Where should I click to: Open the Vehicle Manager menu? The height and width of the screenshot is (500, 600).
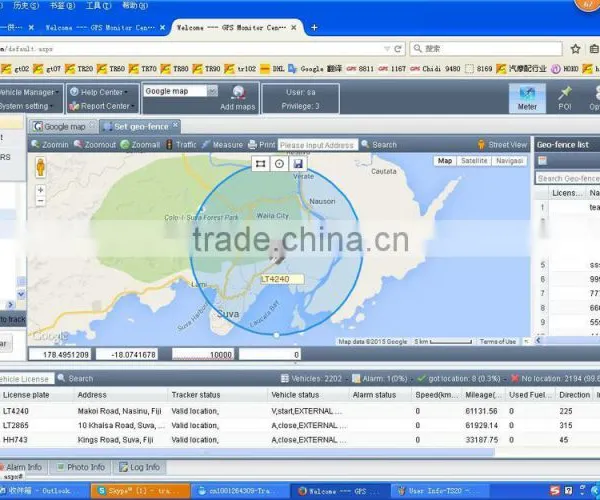[x=29, y=92]
